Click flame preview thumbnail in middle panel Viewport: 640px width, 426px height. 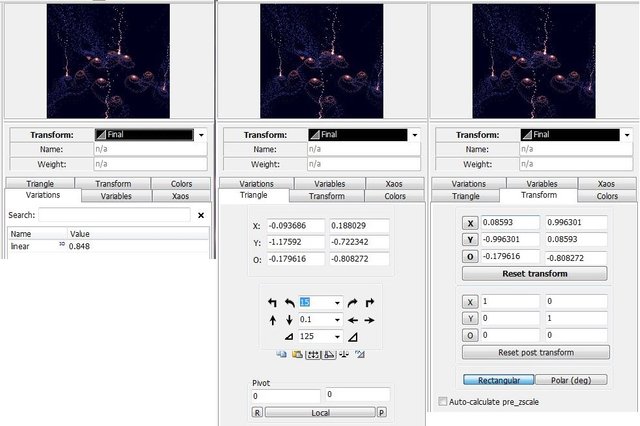pyautogui.click(x=322, y=61)
